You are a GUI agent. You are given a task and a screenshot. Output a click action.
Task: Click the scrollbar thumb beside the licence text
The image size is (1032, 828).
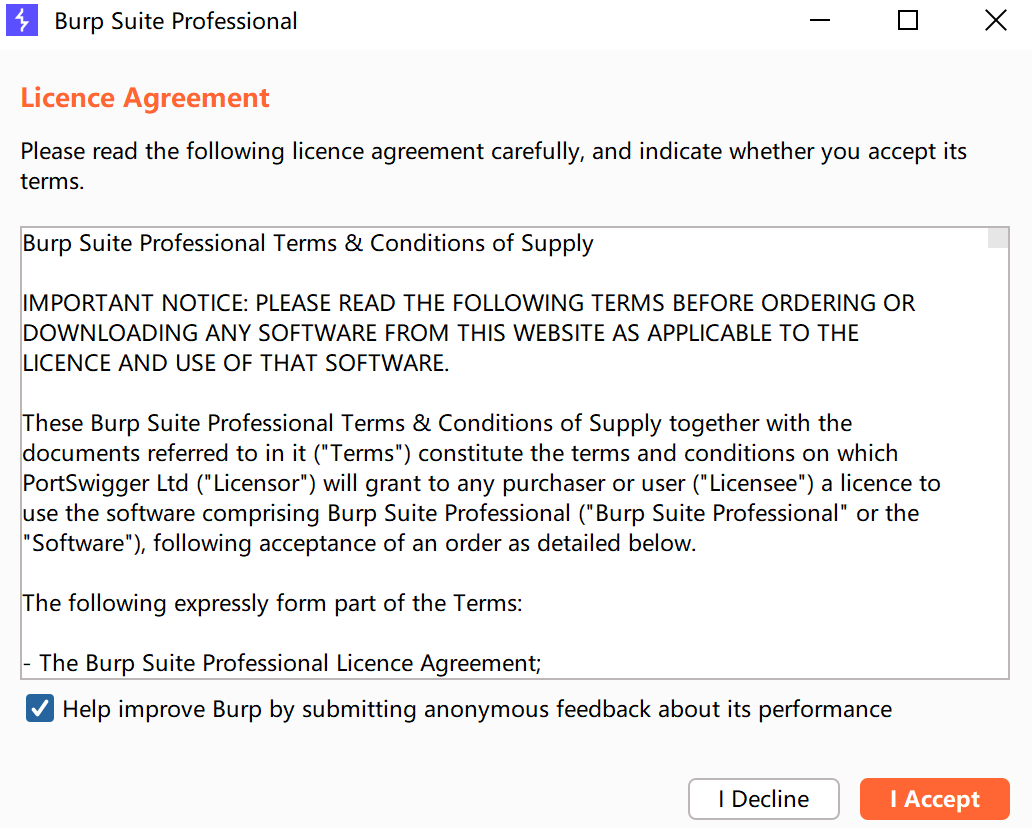[997, 238]
